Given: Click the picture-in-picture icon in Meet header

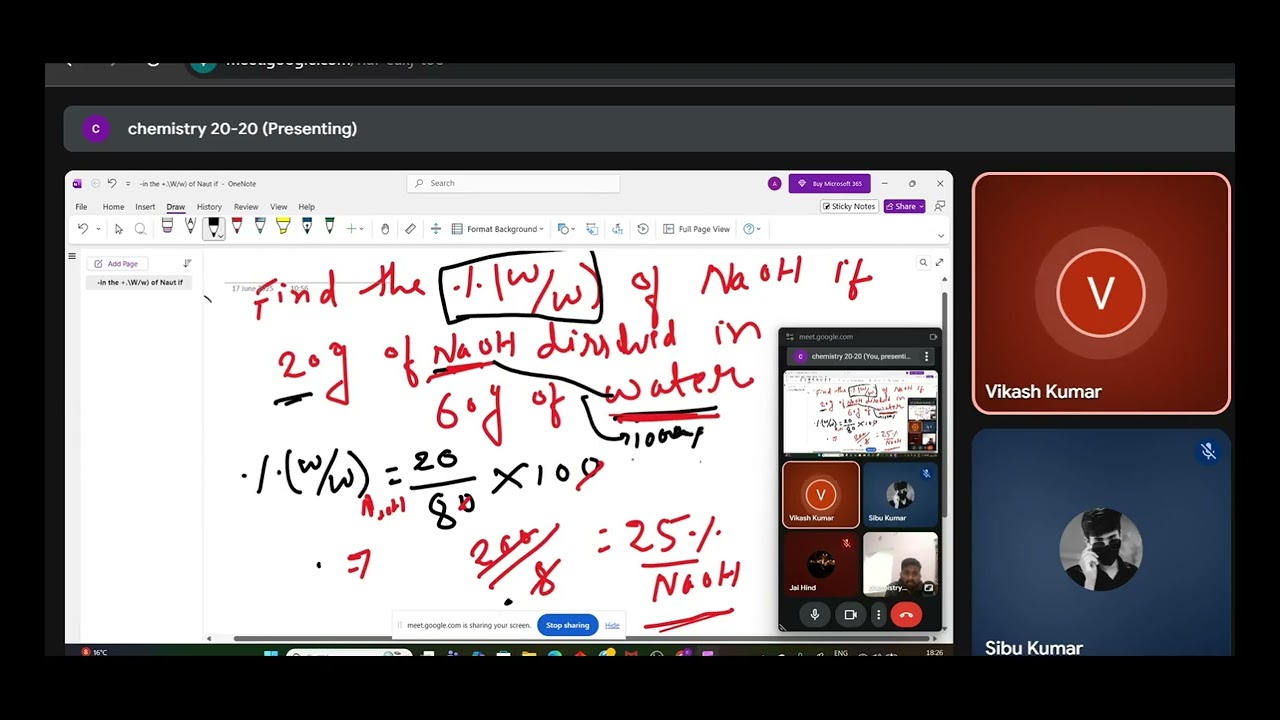Looking at the screenshot, I should click(933, 337).
